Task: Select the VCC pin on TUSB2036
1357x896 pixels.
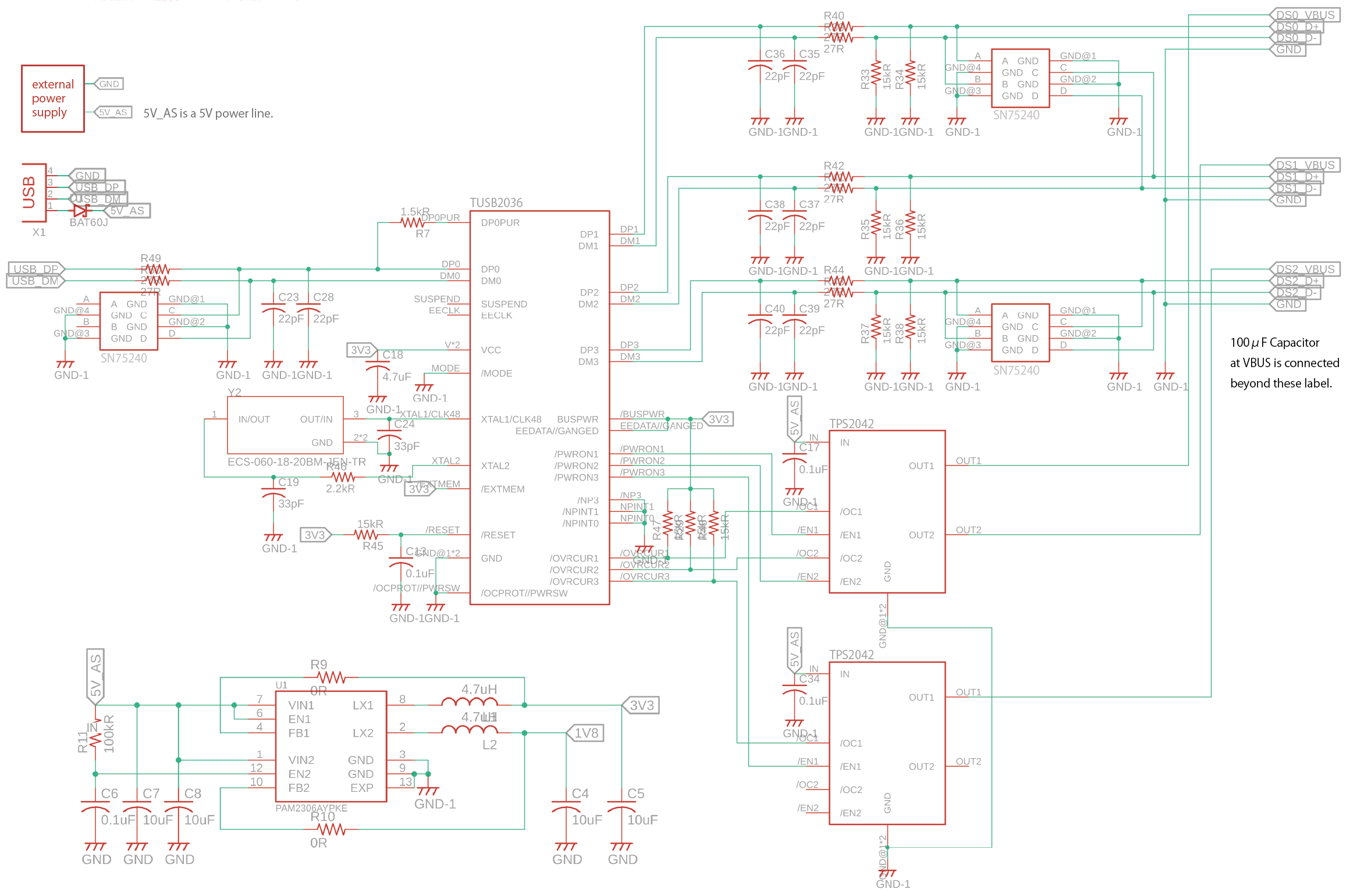Action: 491,350
